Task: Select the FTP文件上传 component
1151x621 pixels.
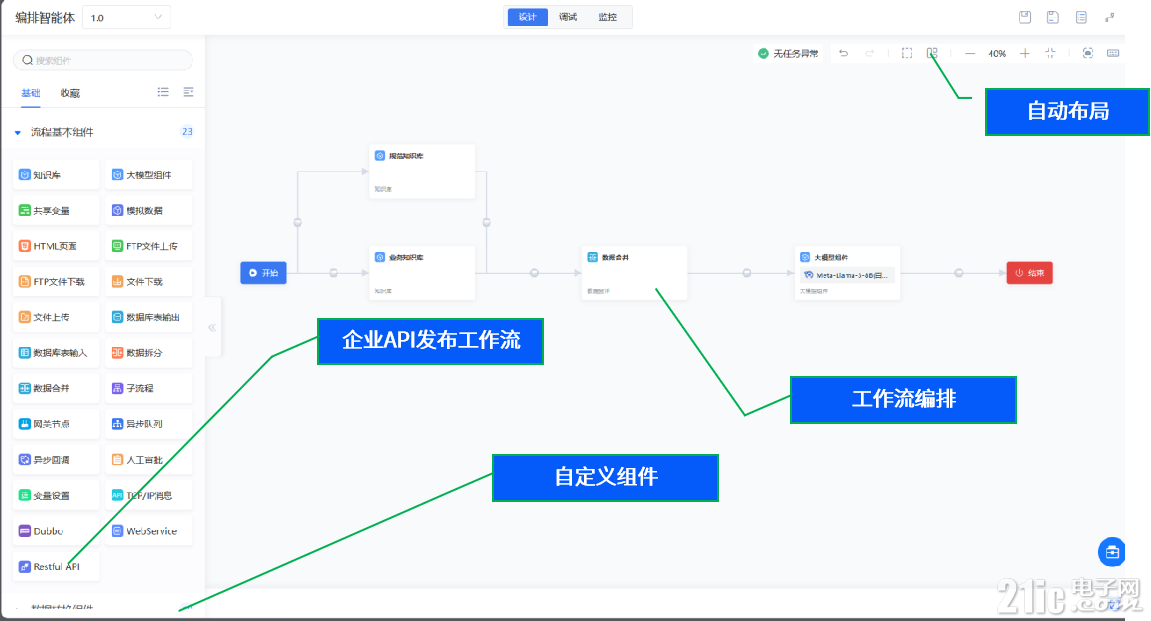Action: coord(149,246)
